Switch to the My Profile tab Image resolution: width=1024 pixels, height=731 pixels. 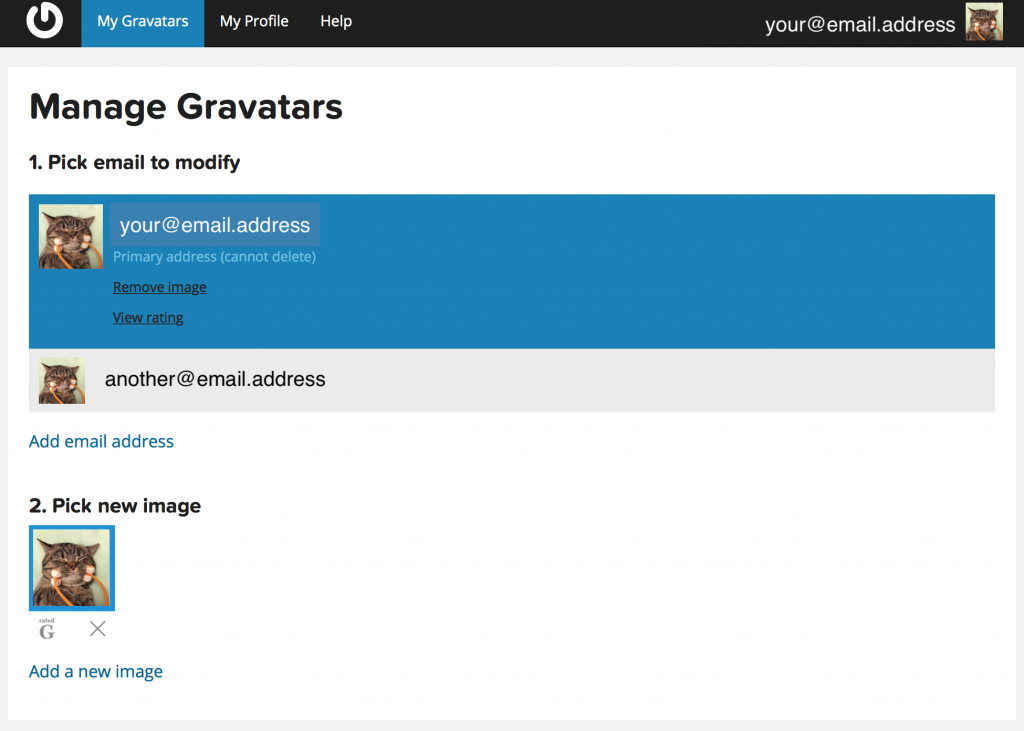254,22
